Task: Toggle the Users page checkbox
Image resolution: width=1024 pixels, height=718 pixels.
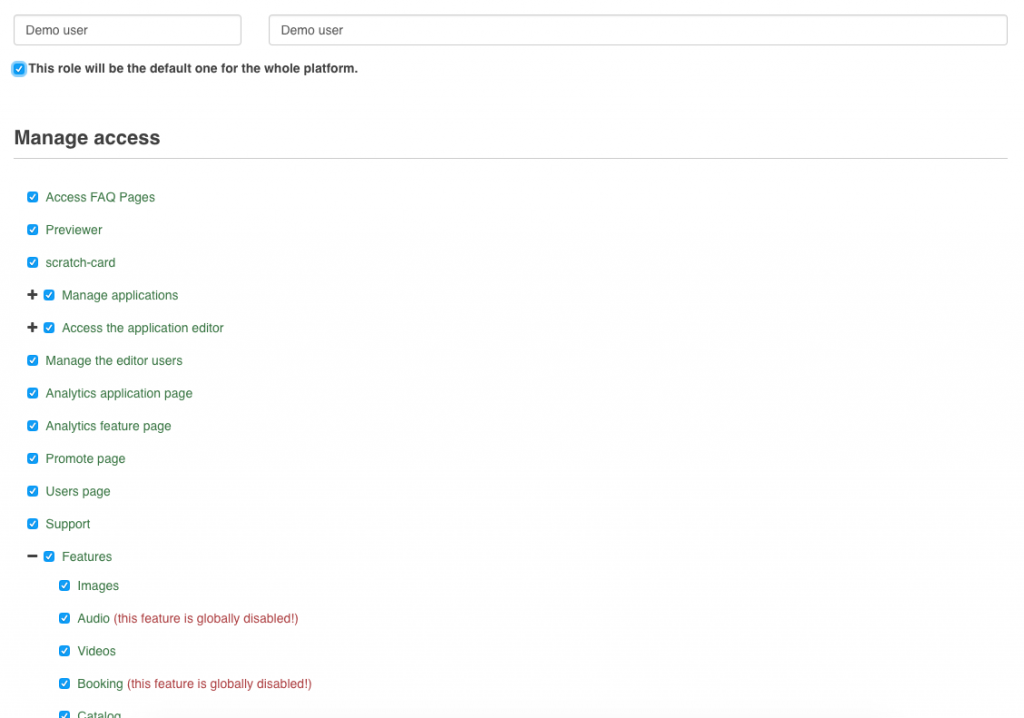Action: [33, 491]
